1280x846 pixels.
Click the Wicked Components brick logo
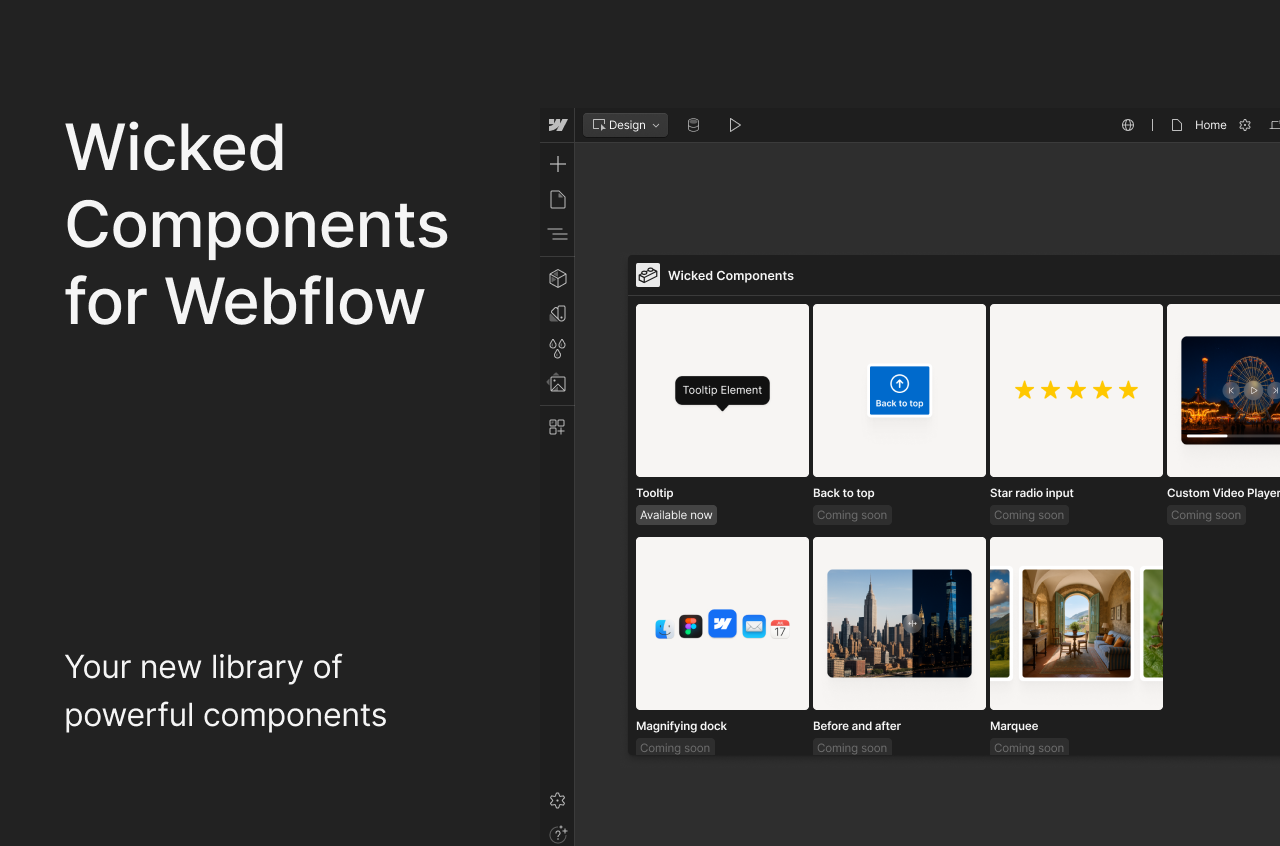point(648,275)
